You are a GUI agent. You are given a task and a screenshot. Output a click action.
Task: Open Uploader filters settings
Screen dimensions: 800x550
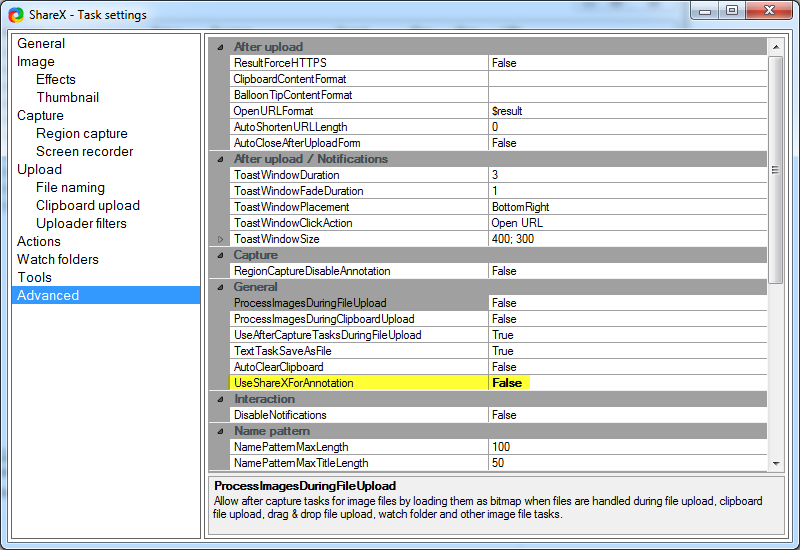coord(81,223)
